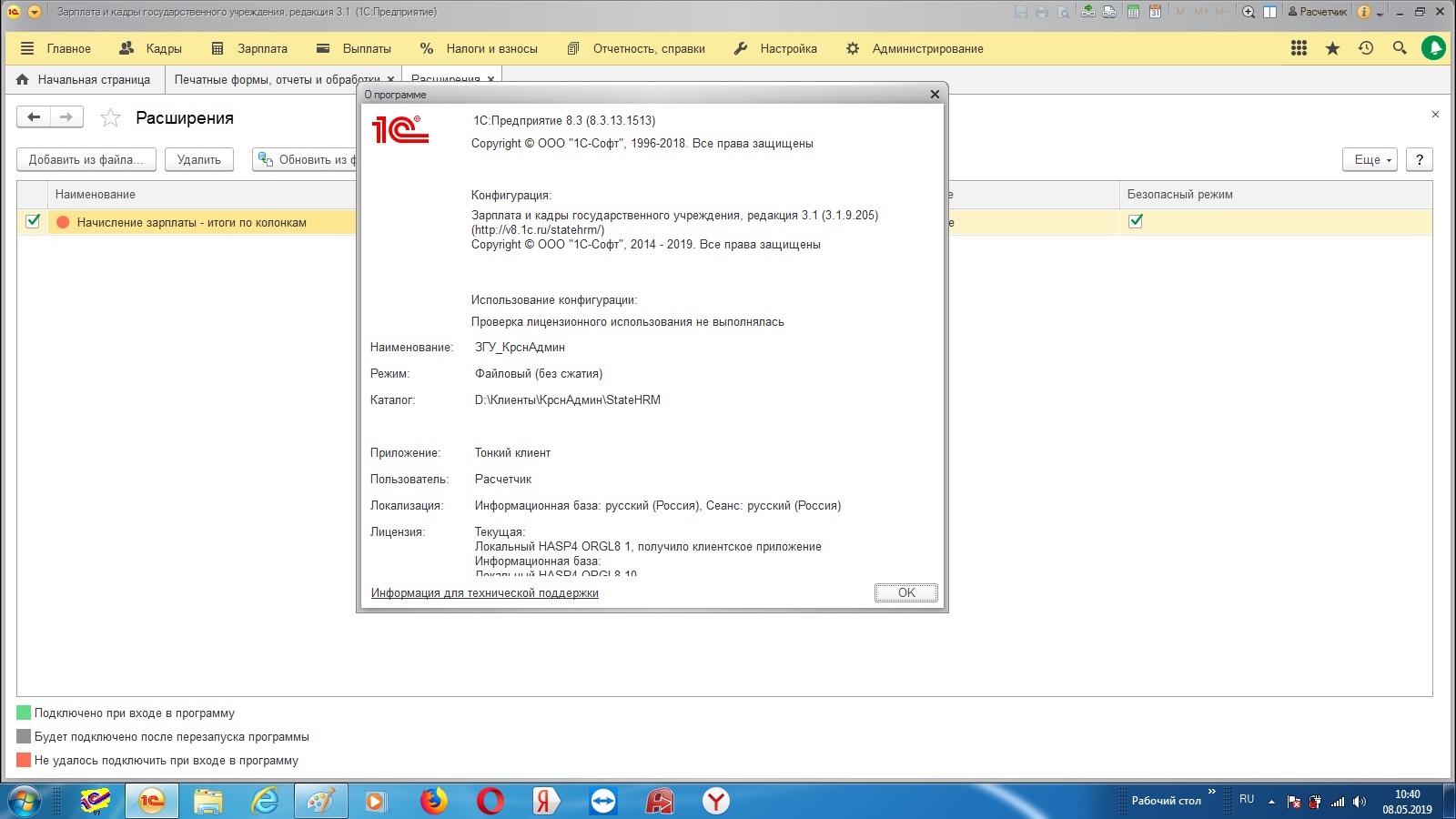Click the http://v8.1c.ru/statehrm/ text
Image resolution: width=1456 pixels, height=819 pixels.
tap(538, 230)
